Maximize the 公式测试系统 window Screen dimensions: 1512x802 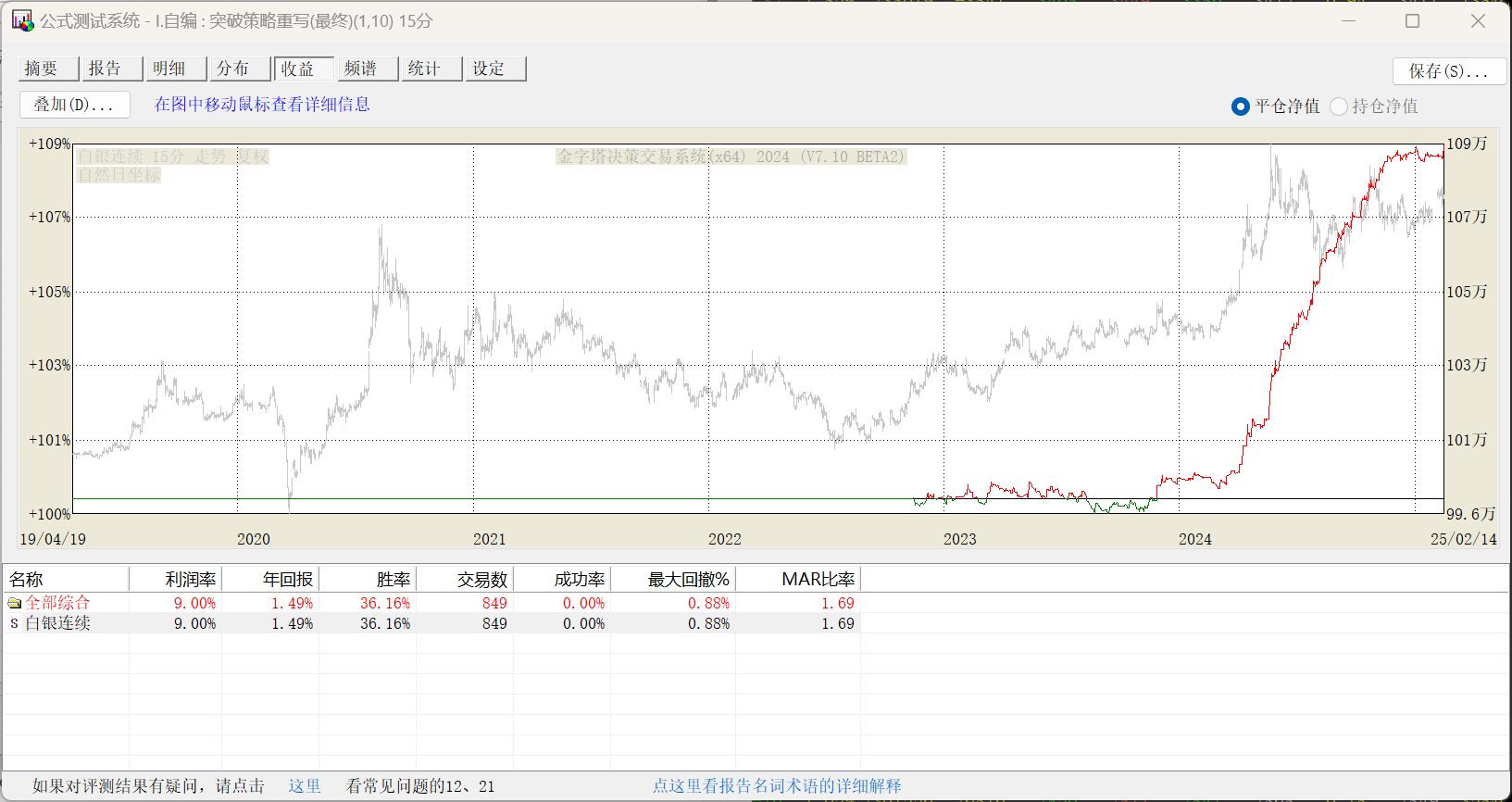[1412, 20]
